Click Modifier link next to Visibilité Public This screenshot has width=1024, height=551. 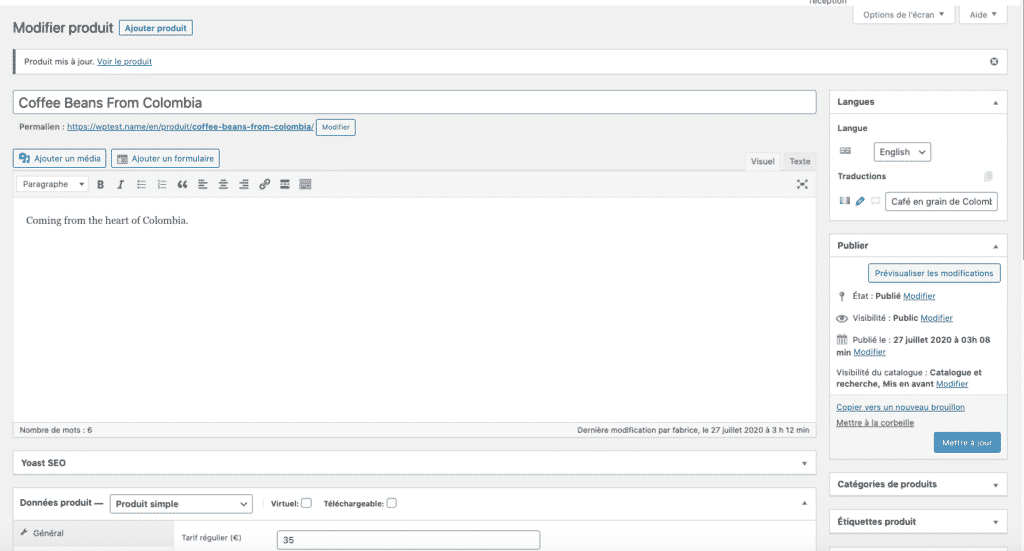(936, 318)
